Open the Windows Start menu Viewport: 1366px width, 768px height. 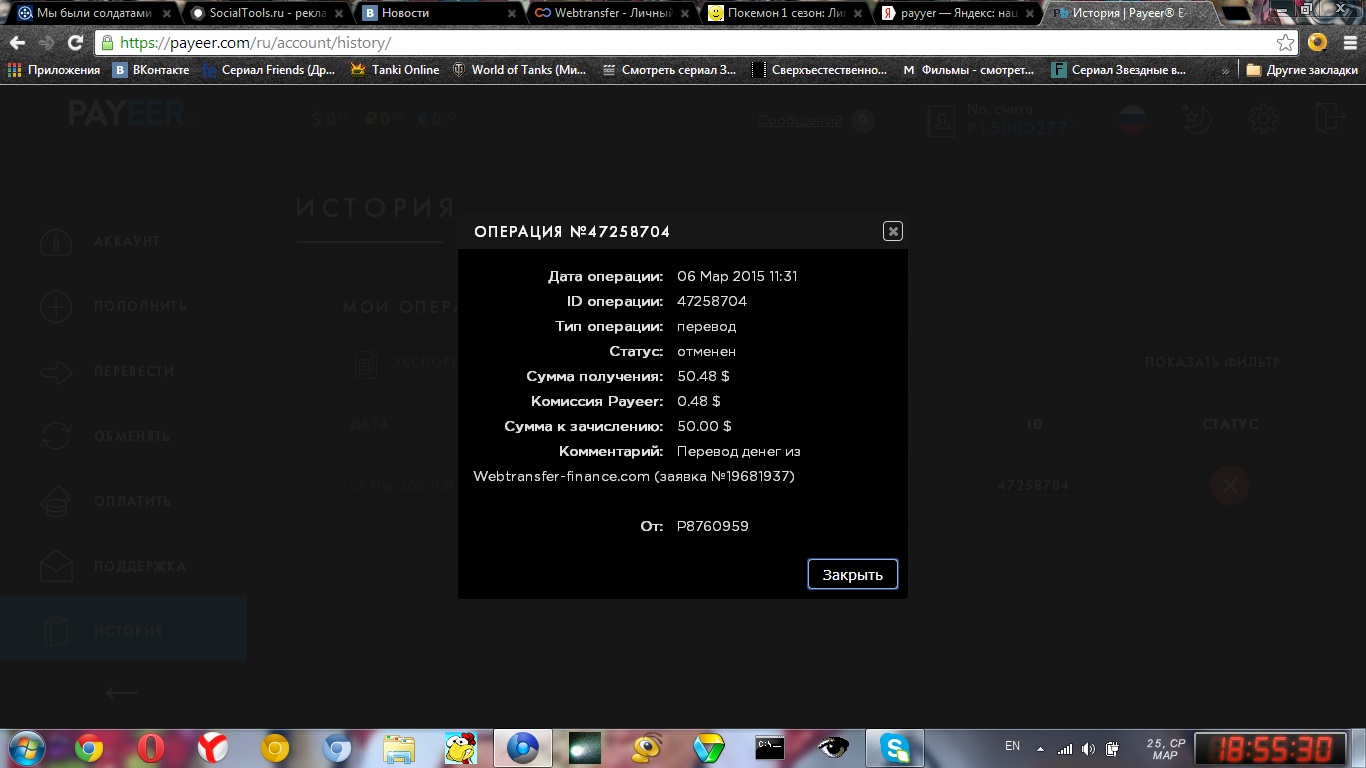click(x=25, y=748)
